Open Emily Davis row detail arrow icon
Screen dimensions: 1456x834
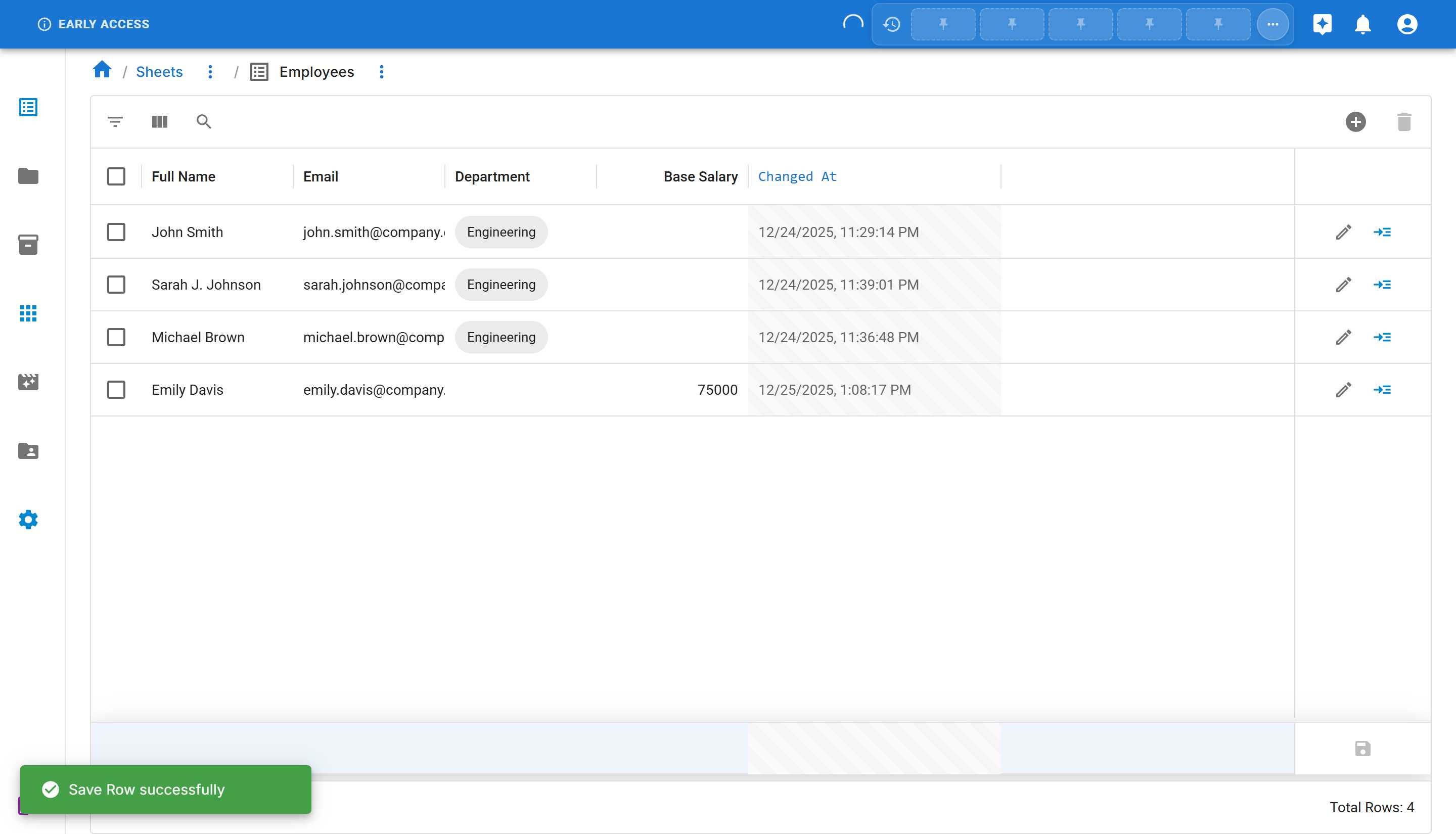click(1382, 390)
